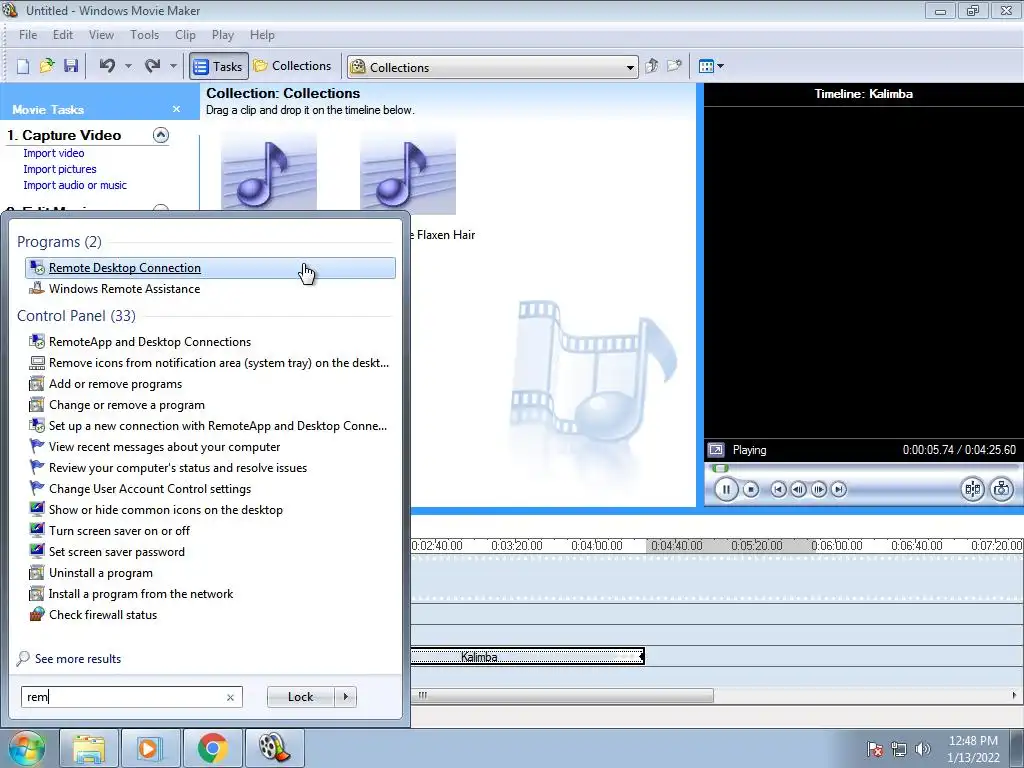The width and height of the screenshot is (1024, 768).
Task: Open the Undo history dropdown arrow
Action: point(128,66)
